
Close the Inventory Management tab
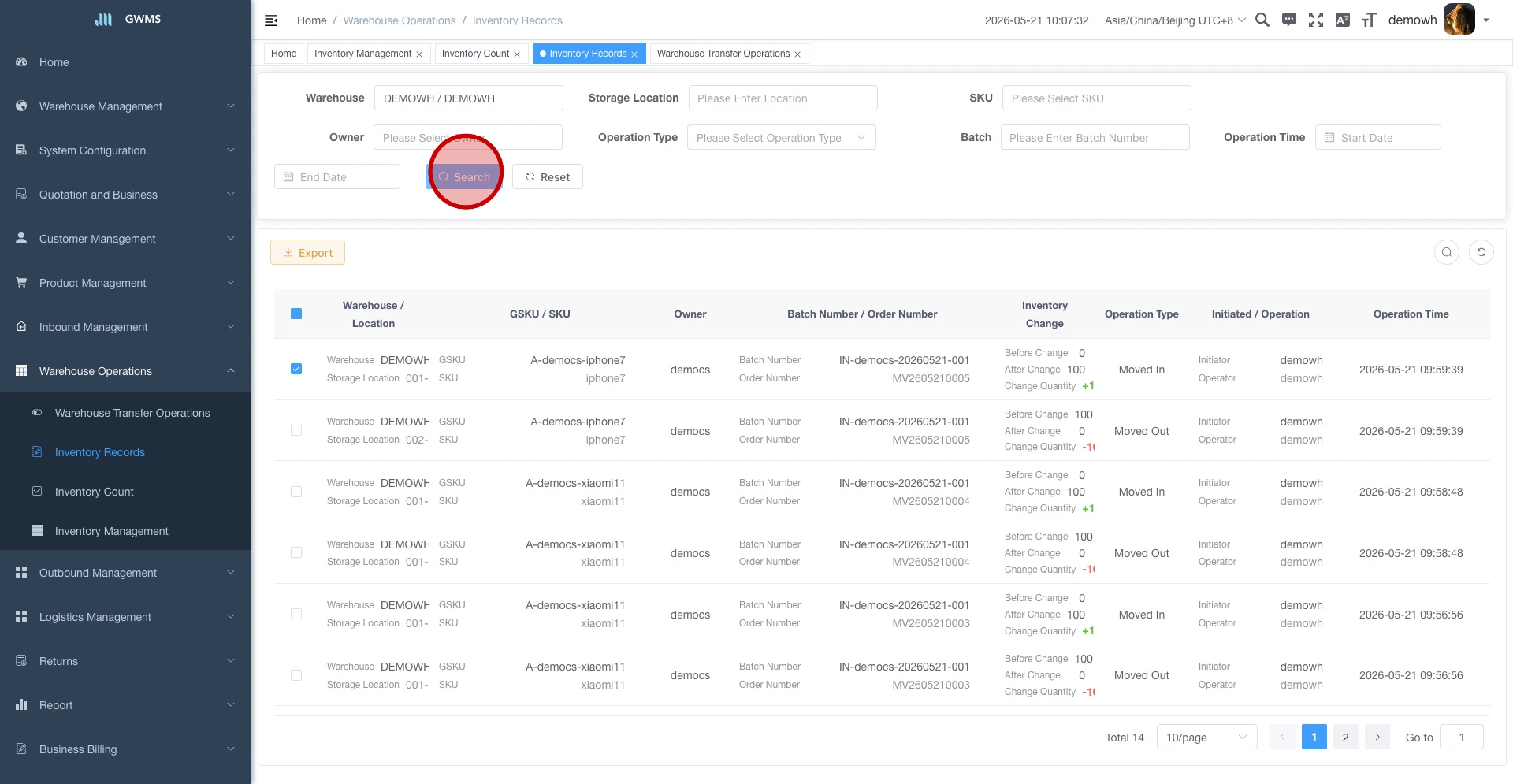click(419, 54)
